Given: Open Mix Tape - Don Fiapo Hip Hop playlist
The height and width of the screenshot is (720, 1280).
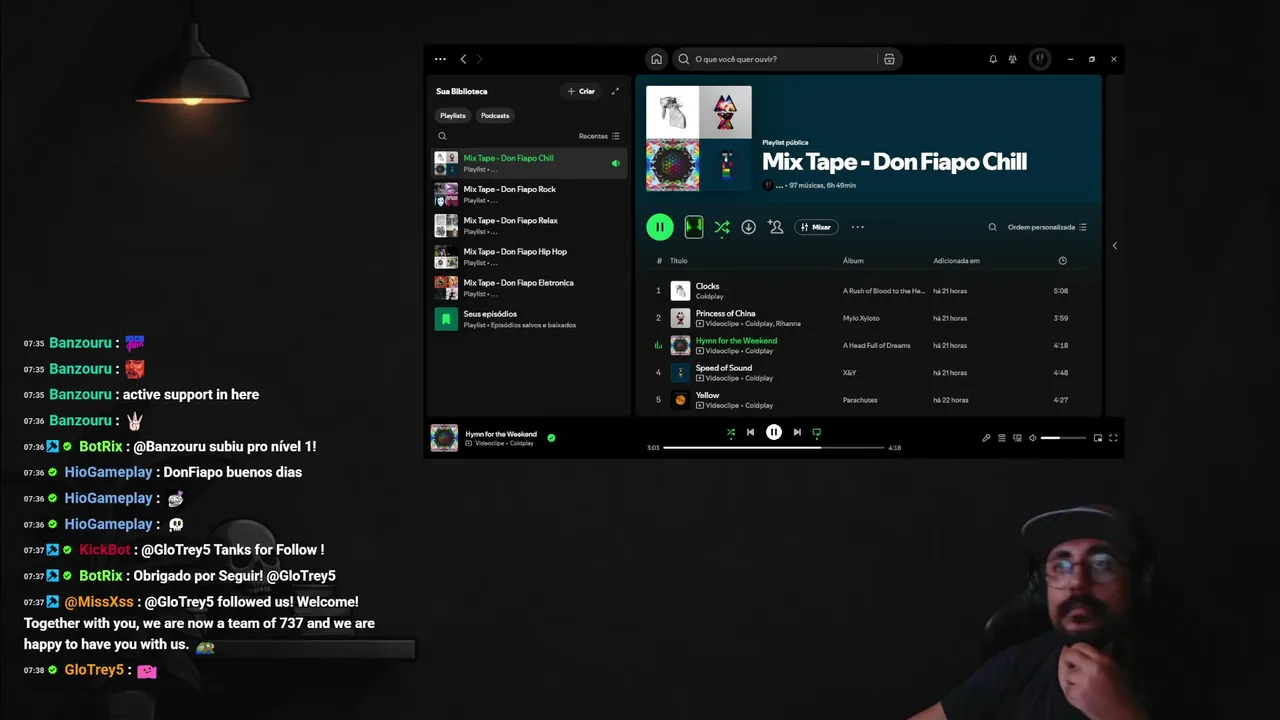Looking at the screenshot, I should click(529, 257).
